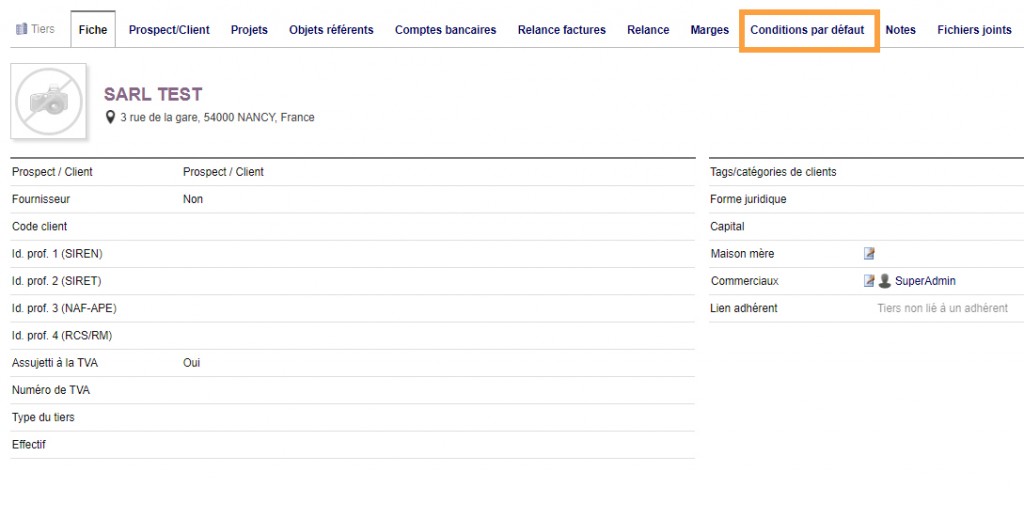Click the map marker icon beside the address
The height and width of the screenshot is (519, 1024).
pyautogui.click(x=111, y=117)
